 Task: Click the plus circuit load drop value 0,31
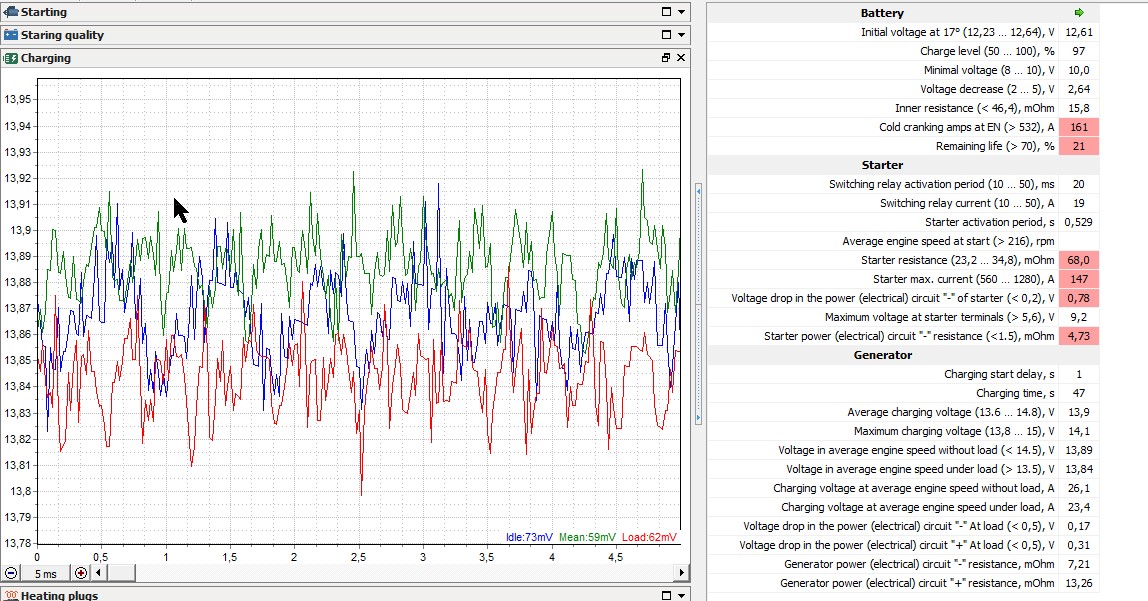click(1079, 546)
